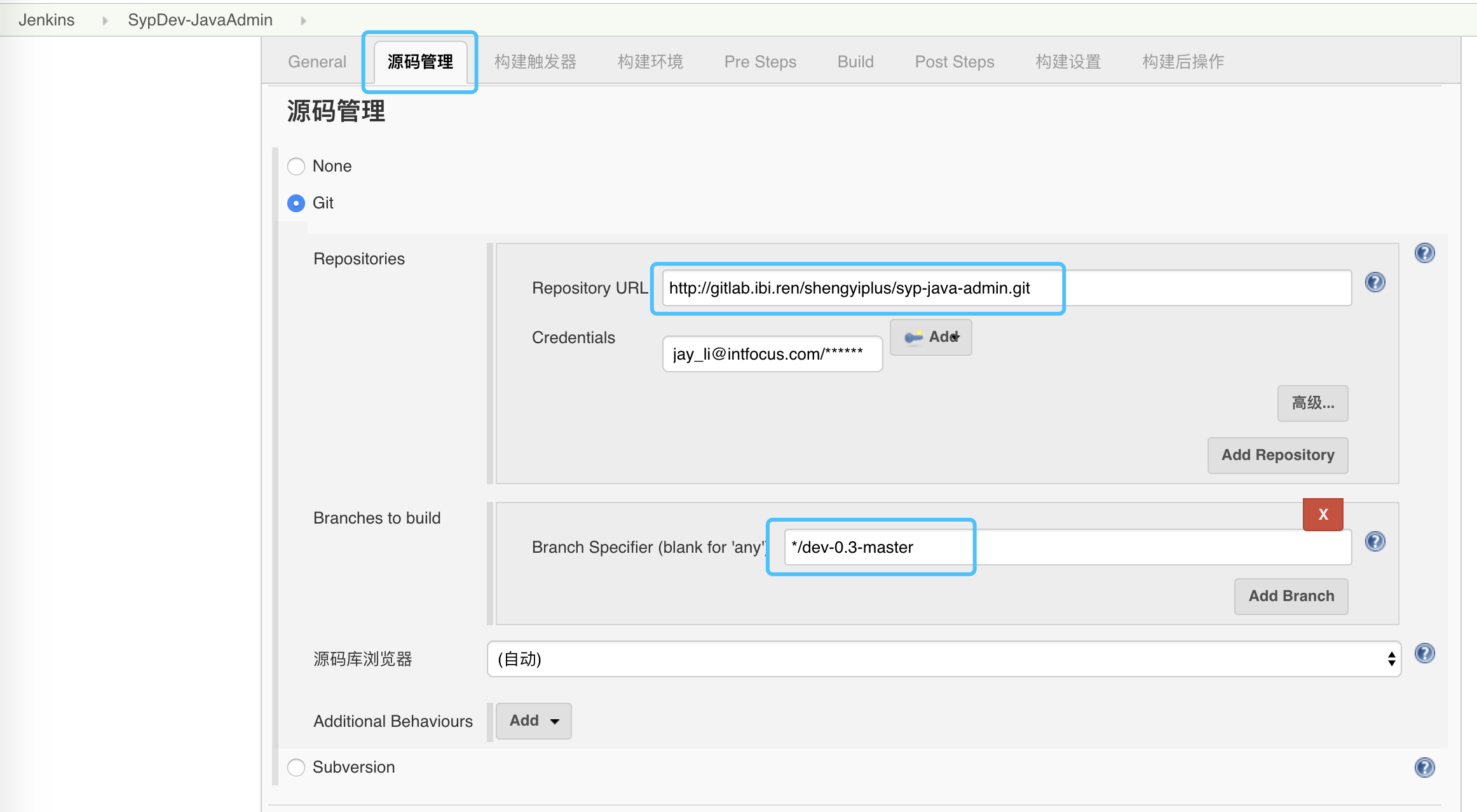Switch to the General tab
This screenshot has width=1477, height=812.
(x=317, y=62)
